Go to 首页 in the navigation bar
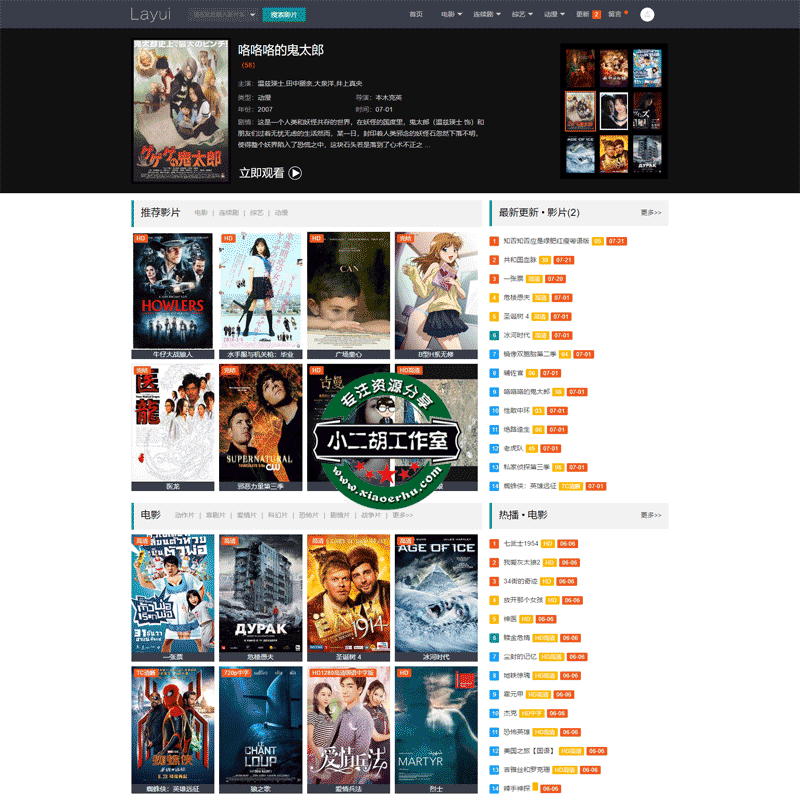This screenshot has height=803, width=800. click(x=416, y=15)
